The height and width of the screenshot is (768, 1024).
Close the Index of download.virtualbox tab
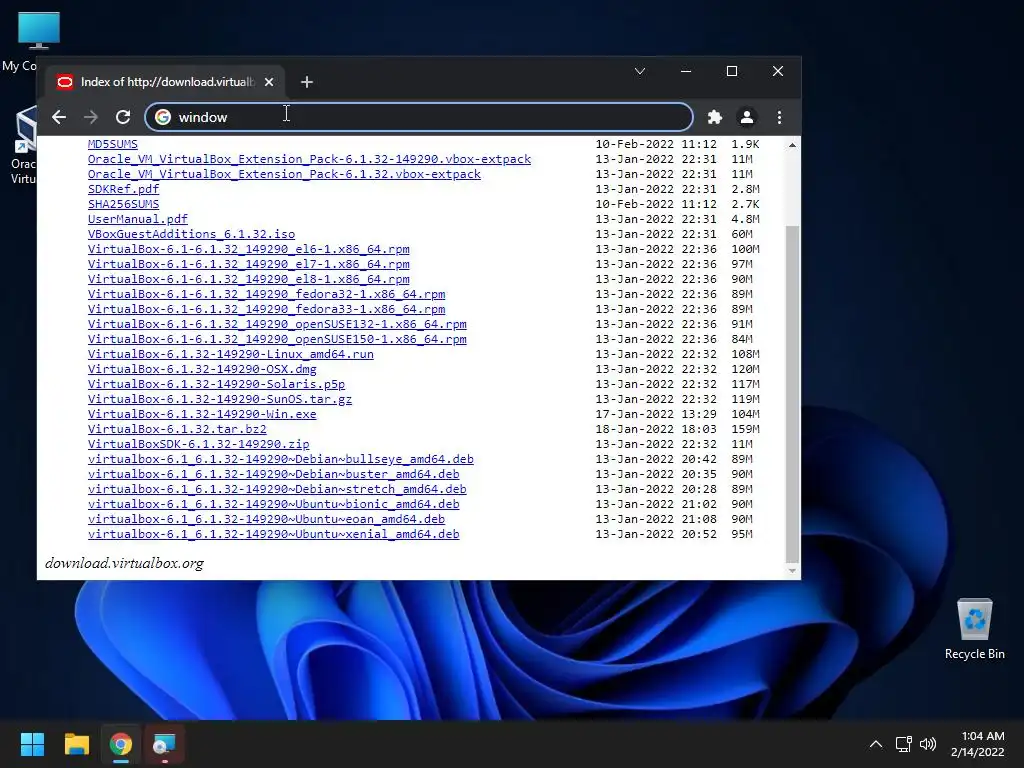pos(269,82)
